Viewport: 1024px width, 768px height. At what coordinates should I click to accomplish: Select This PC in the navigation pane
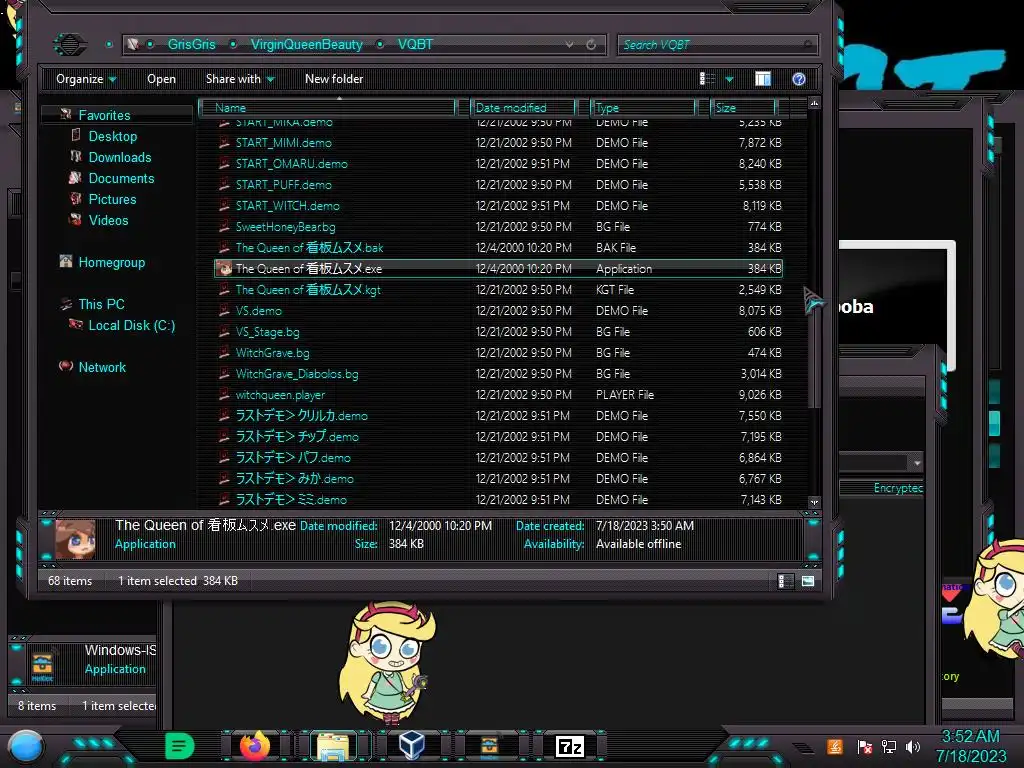101,304
